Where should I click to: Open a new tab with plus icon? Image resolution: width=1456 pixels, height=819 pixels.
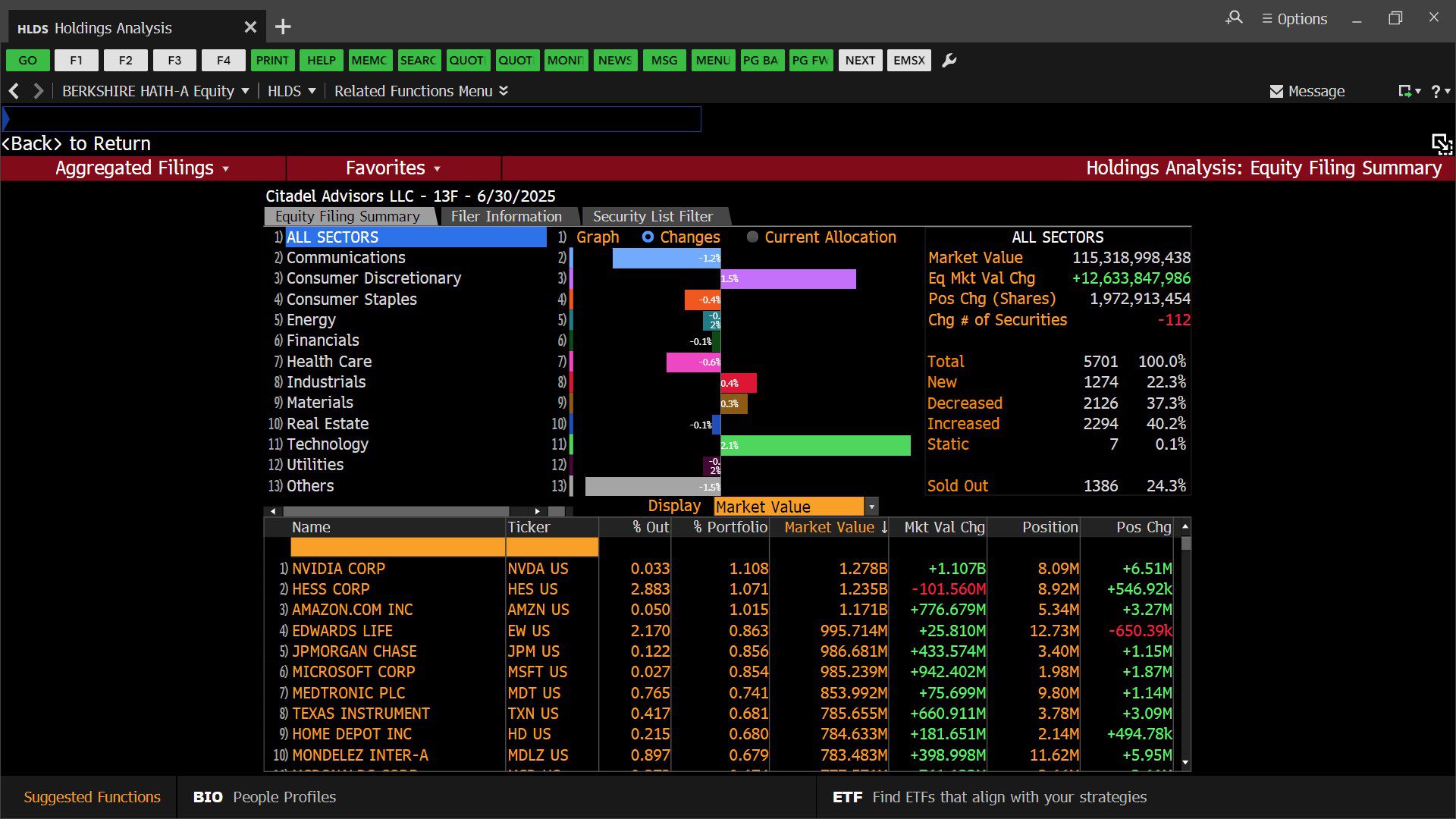[283, 27]
